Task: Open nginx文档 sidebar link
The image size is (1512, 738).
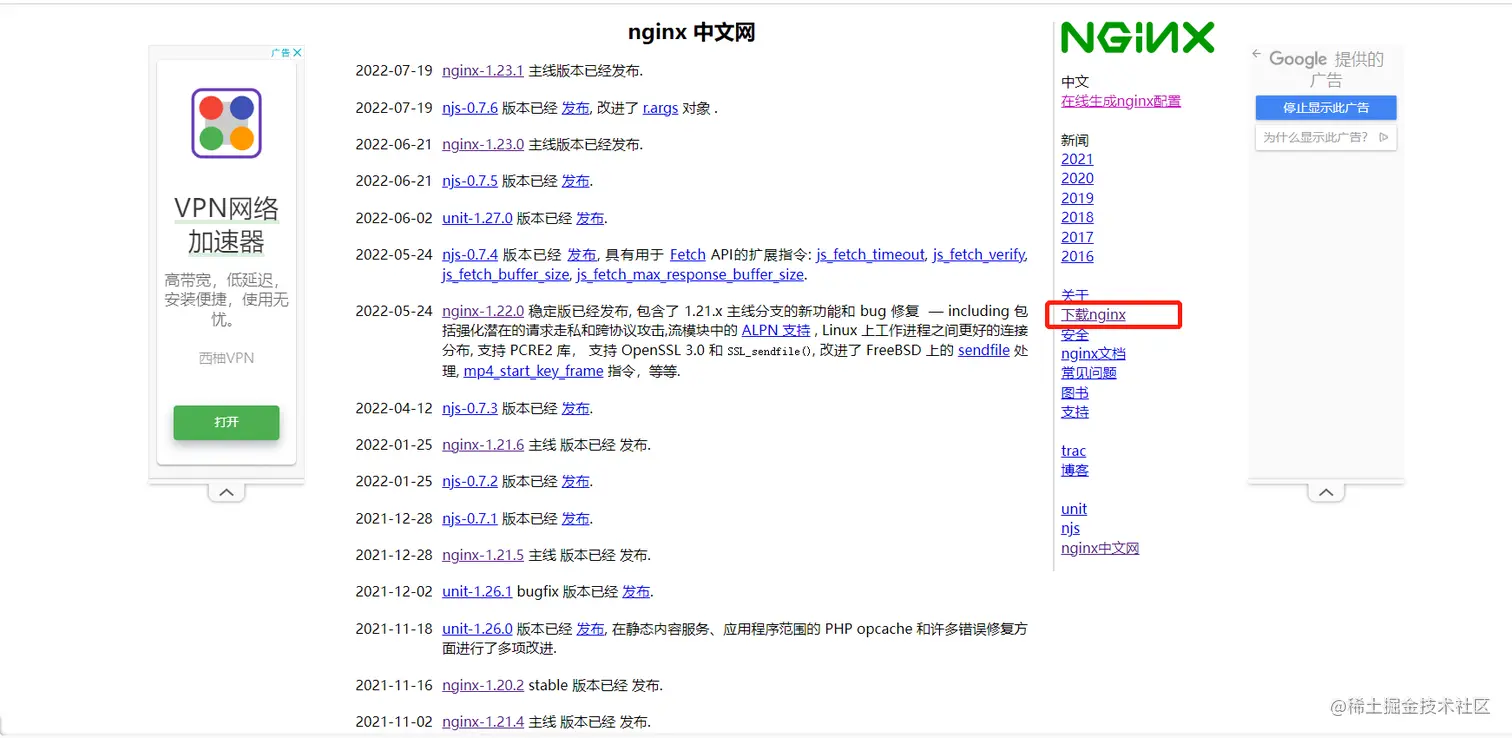Action: pos(1093,354)
